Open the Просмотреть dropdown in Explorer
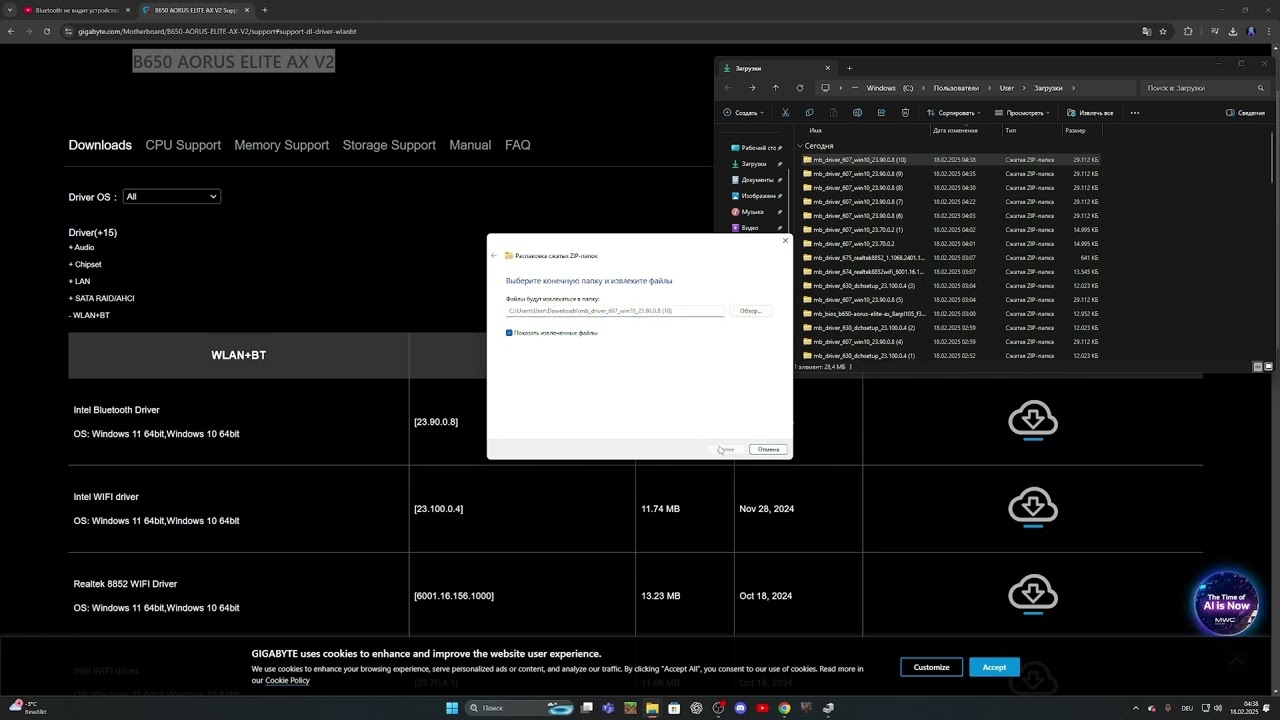Image resolution: width=1280 pixels, height=720 pixels. click(1022, 113)
